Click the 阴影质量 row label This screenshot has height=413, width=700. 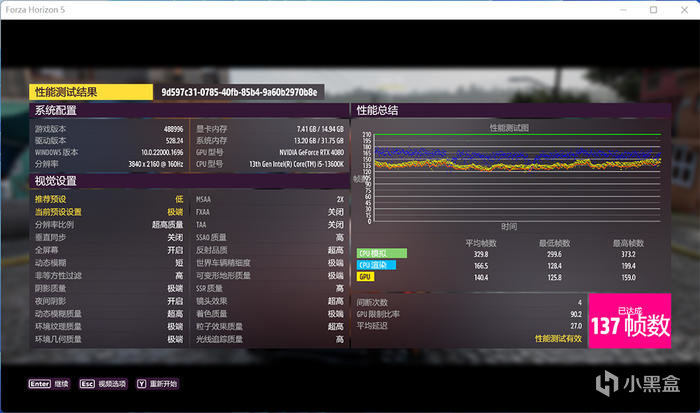50,288
